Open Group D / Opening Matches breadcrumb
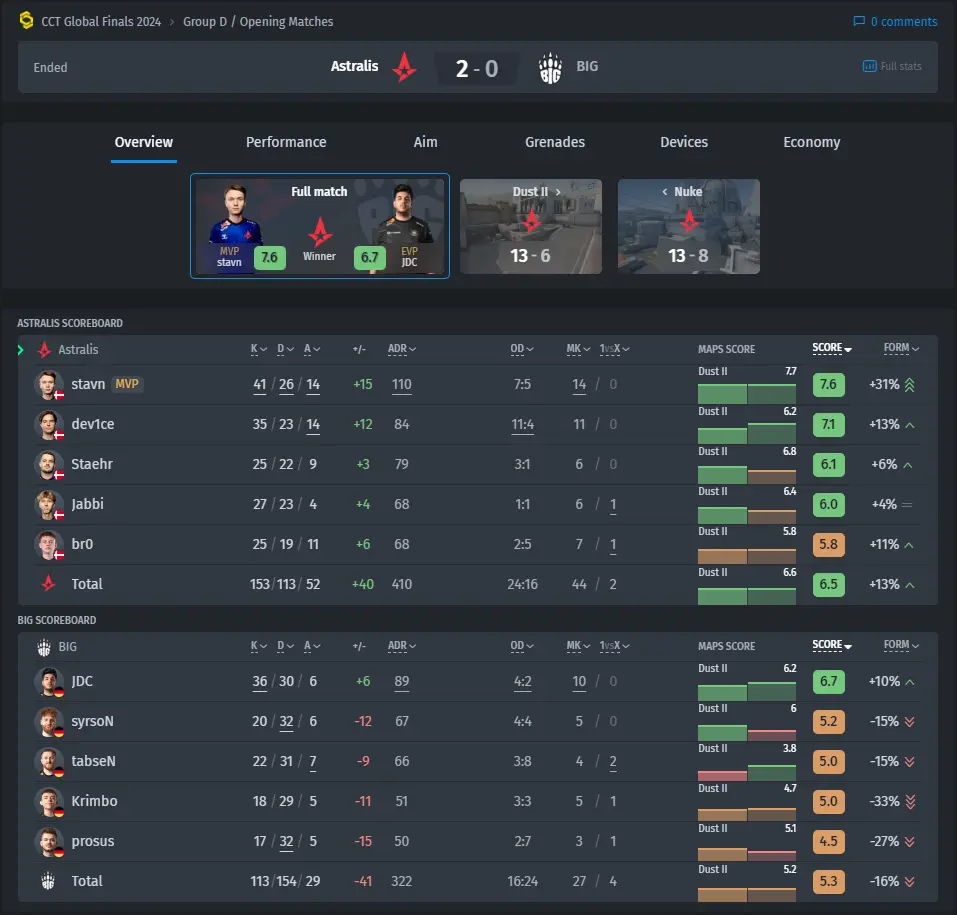The image size is (957, 915). pos(258,22)
